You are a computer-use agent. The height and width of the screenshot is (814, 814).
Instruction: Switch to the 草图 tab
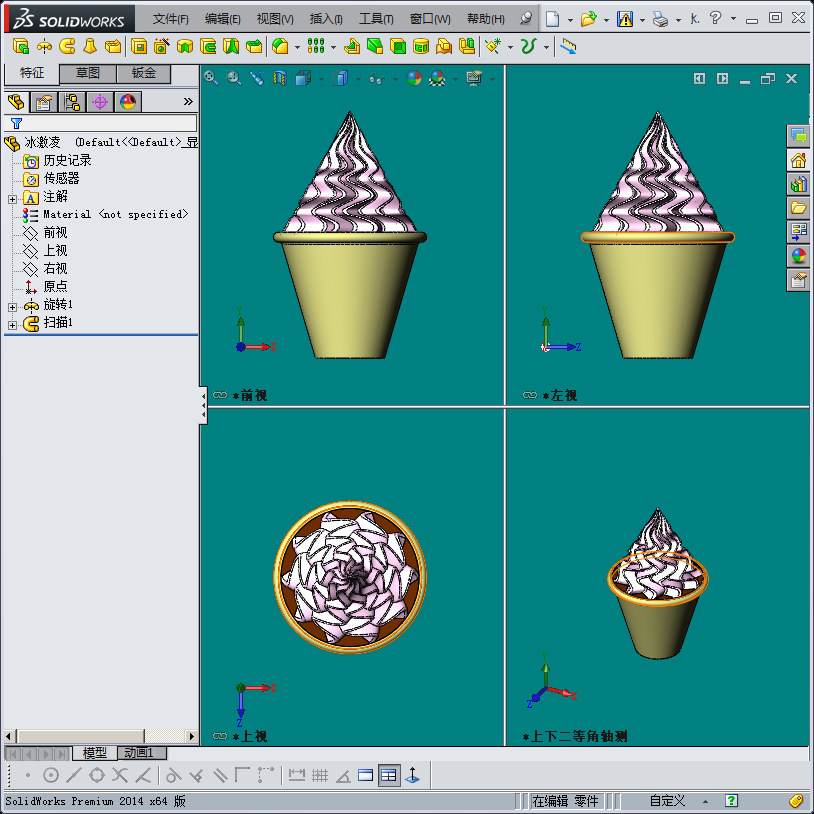tap(87, 73)
